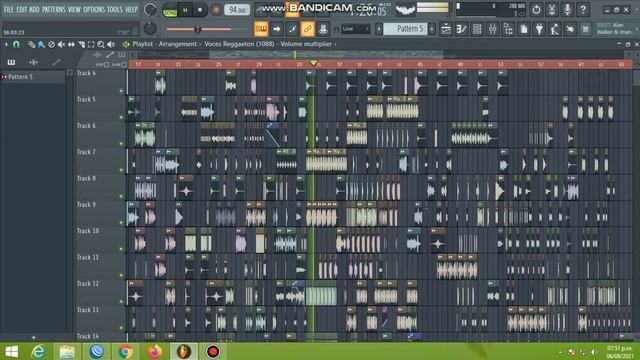Select the Delete tool in playlist
This screenshot has width=640, height=360.
pyautogui.click(x=51, y=44)
